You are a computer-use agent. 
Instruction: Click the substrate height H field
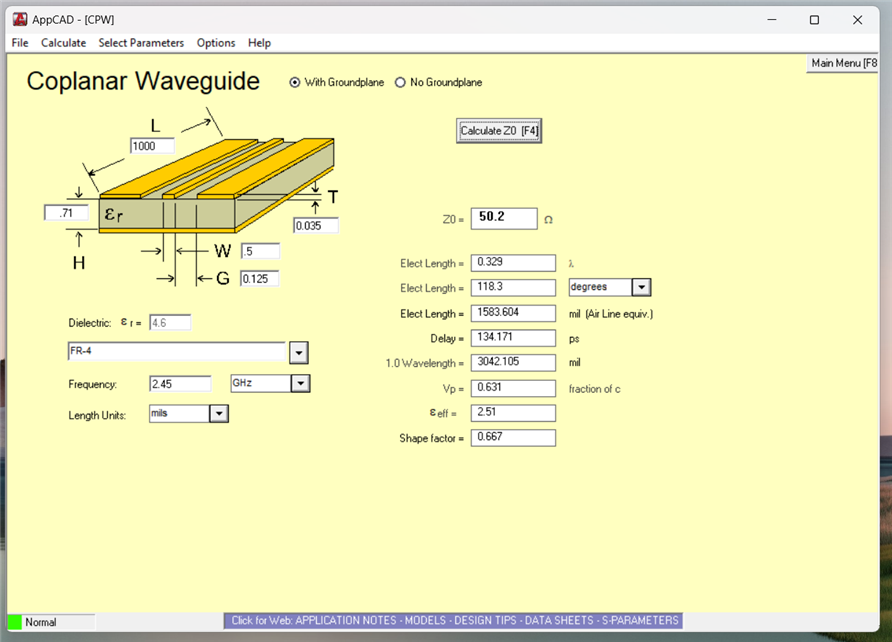(67, 213)
